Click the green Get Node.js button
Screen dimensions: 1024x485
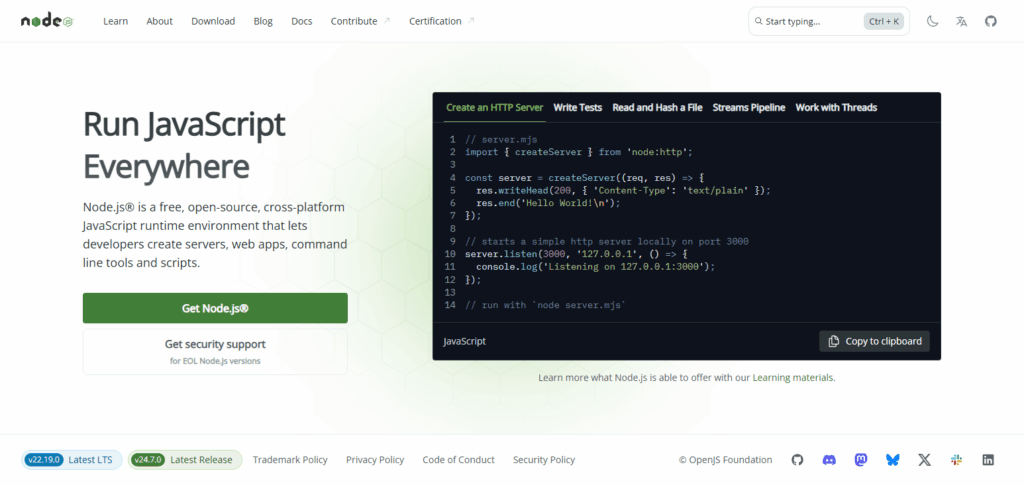(215, 308)
